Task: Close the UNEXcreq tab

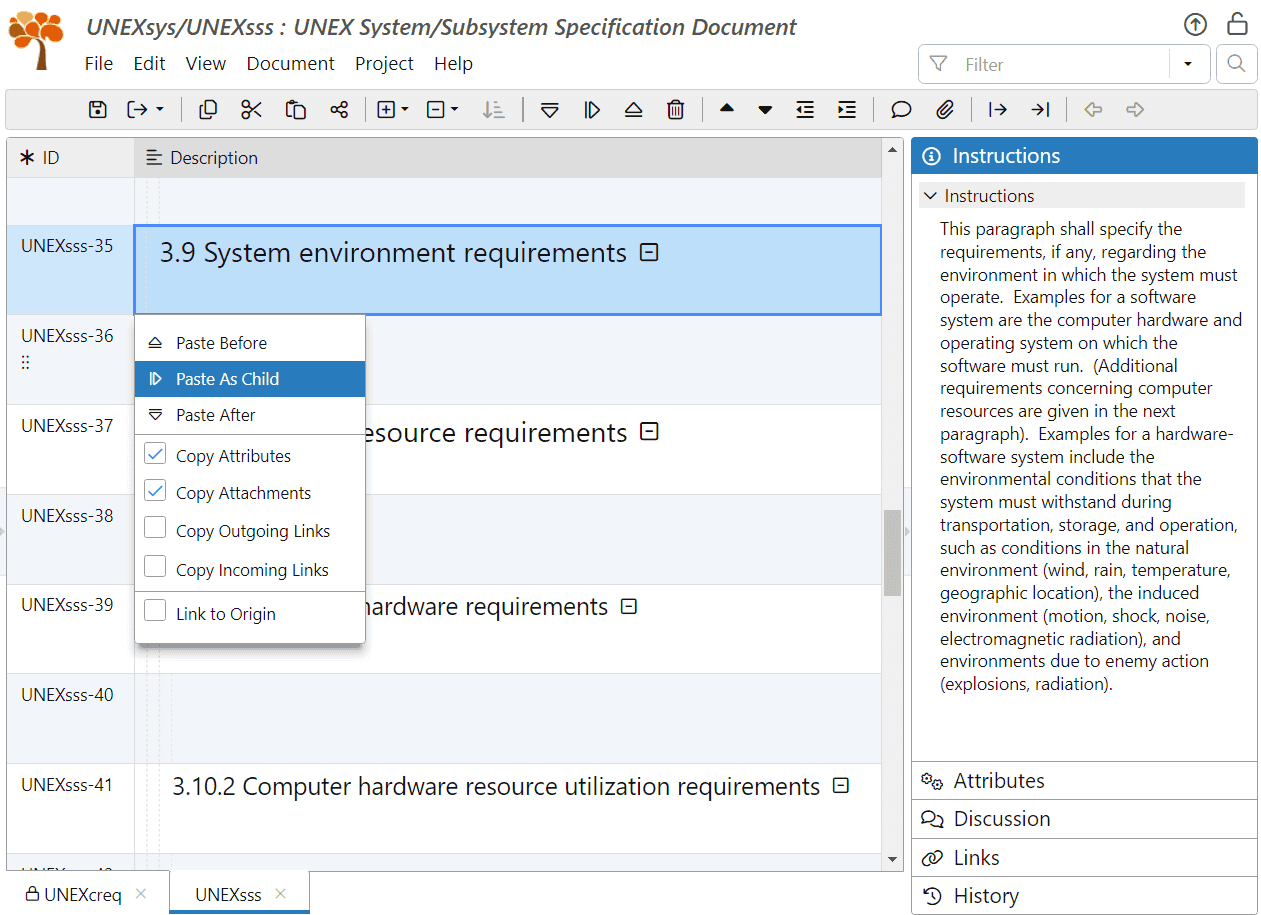Action: click(x=141, y=894)
